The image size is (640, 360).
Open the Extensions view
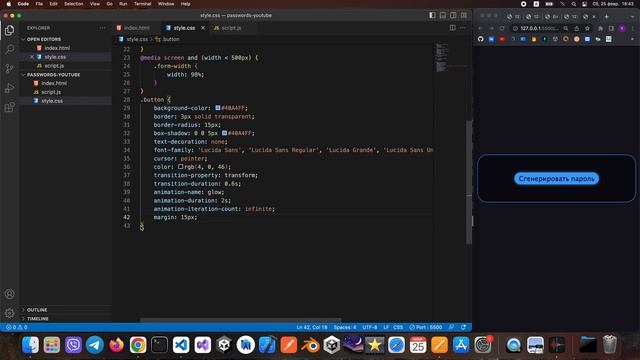click(9, 107)
